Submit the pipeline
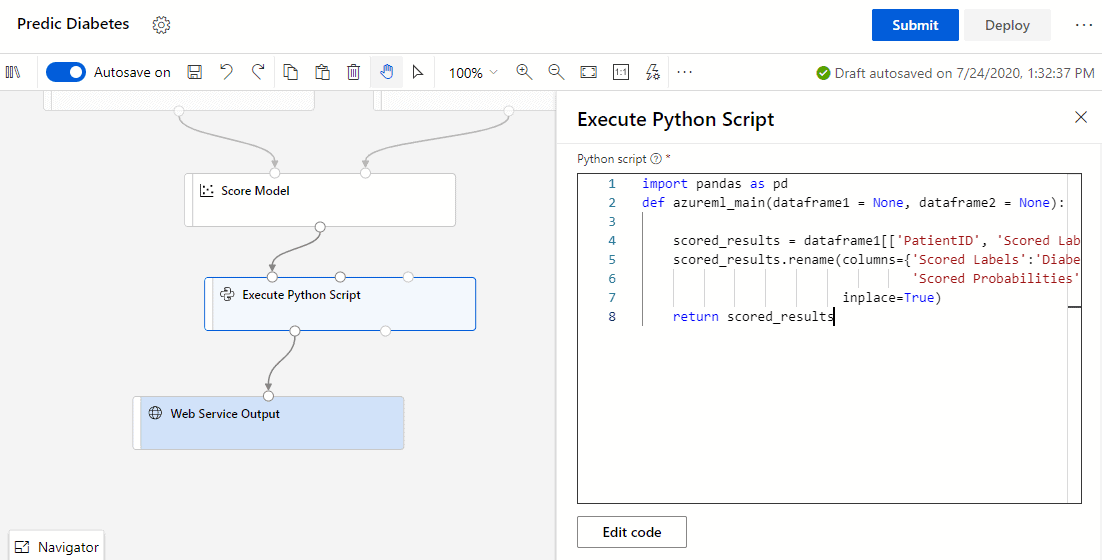The height and width of the screenshot is (560, 1102). click(915, 25)
